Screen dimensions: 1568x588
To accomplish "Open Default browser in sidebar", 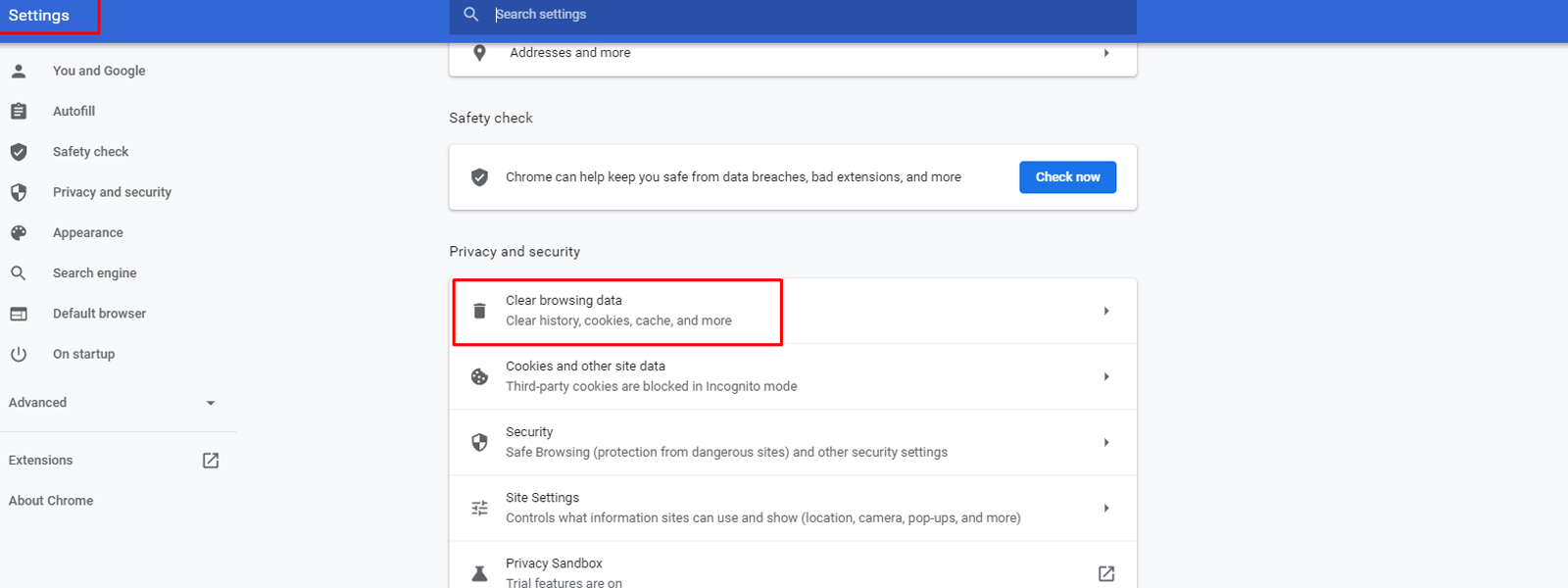I will [99, 314].
